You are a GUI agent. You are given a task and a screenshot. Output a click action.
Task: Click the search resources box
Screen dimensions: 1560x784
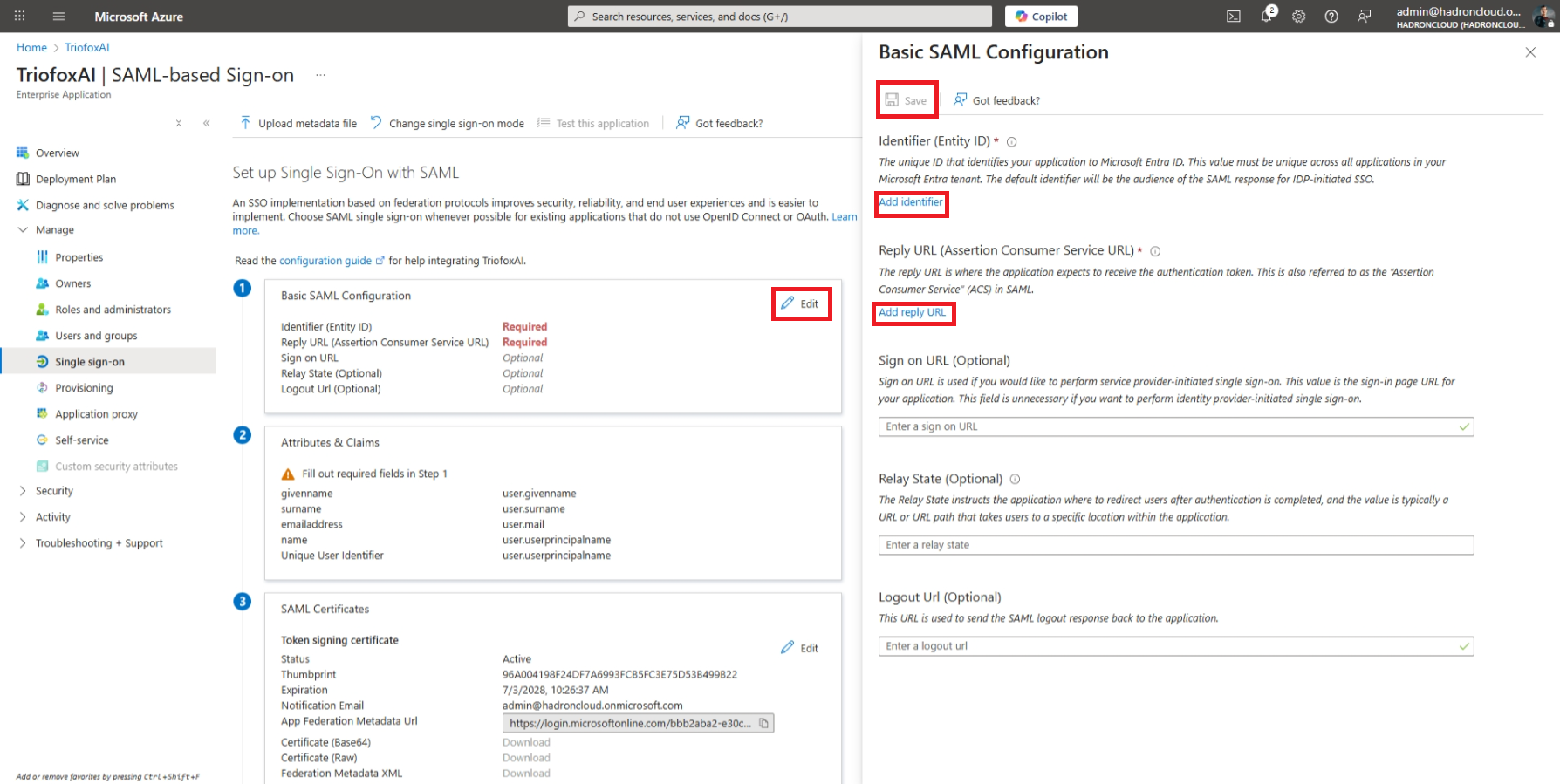pos(780,16)
